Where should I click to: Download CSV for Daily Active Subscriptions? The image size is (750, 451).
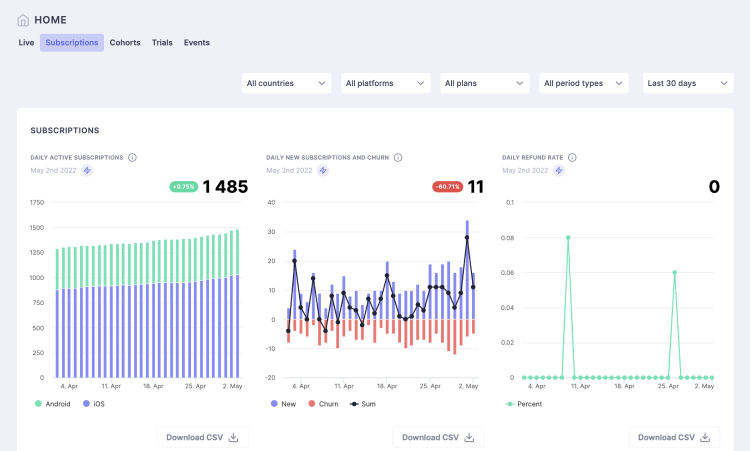pyautogui.click(x=202, y=437)
